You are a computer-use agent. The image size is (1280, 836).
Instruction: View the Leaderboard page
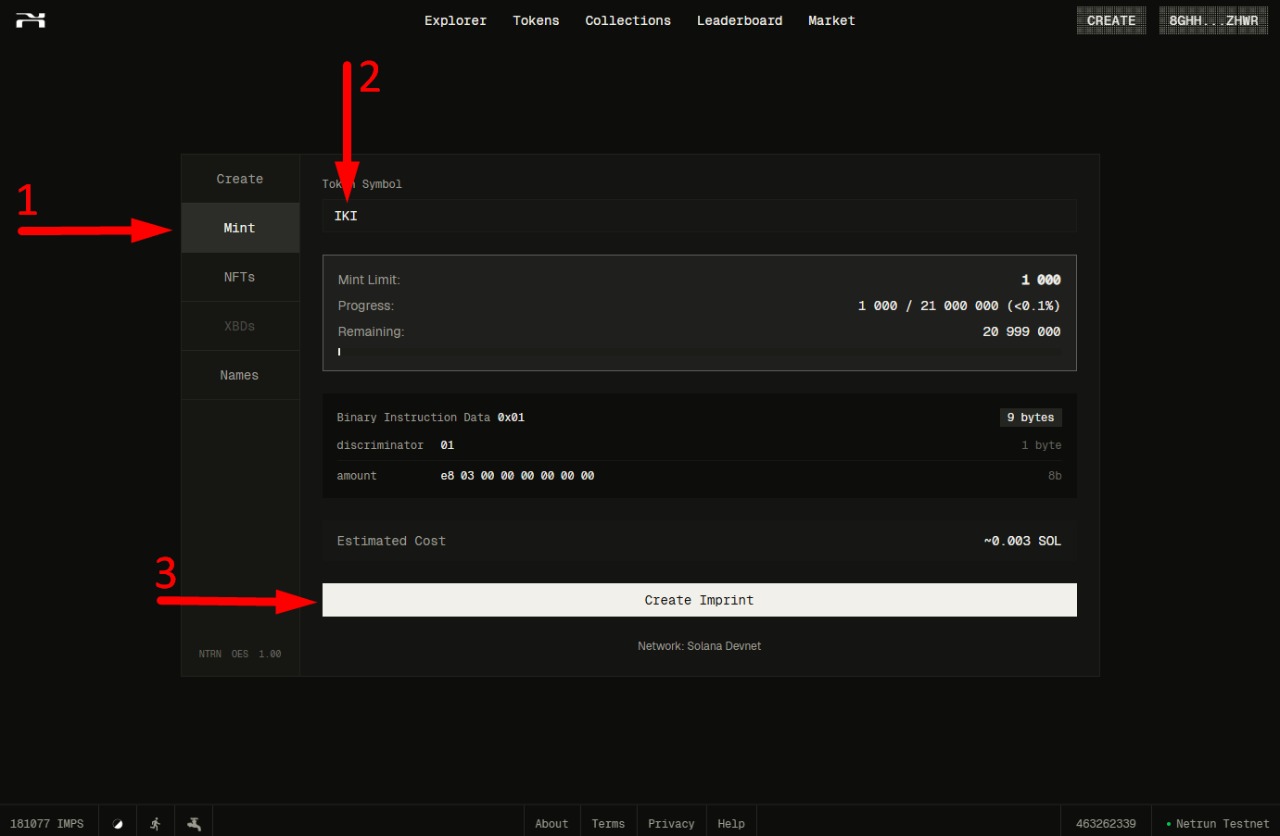(x=739, y=21)
